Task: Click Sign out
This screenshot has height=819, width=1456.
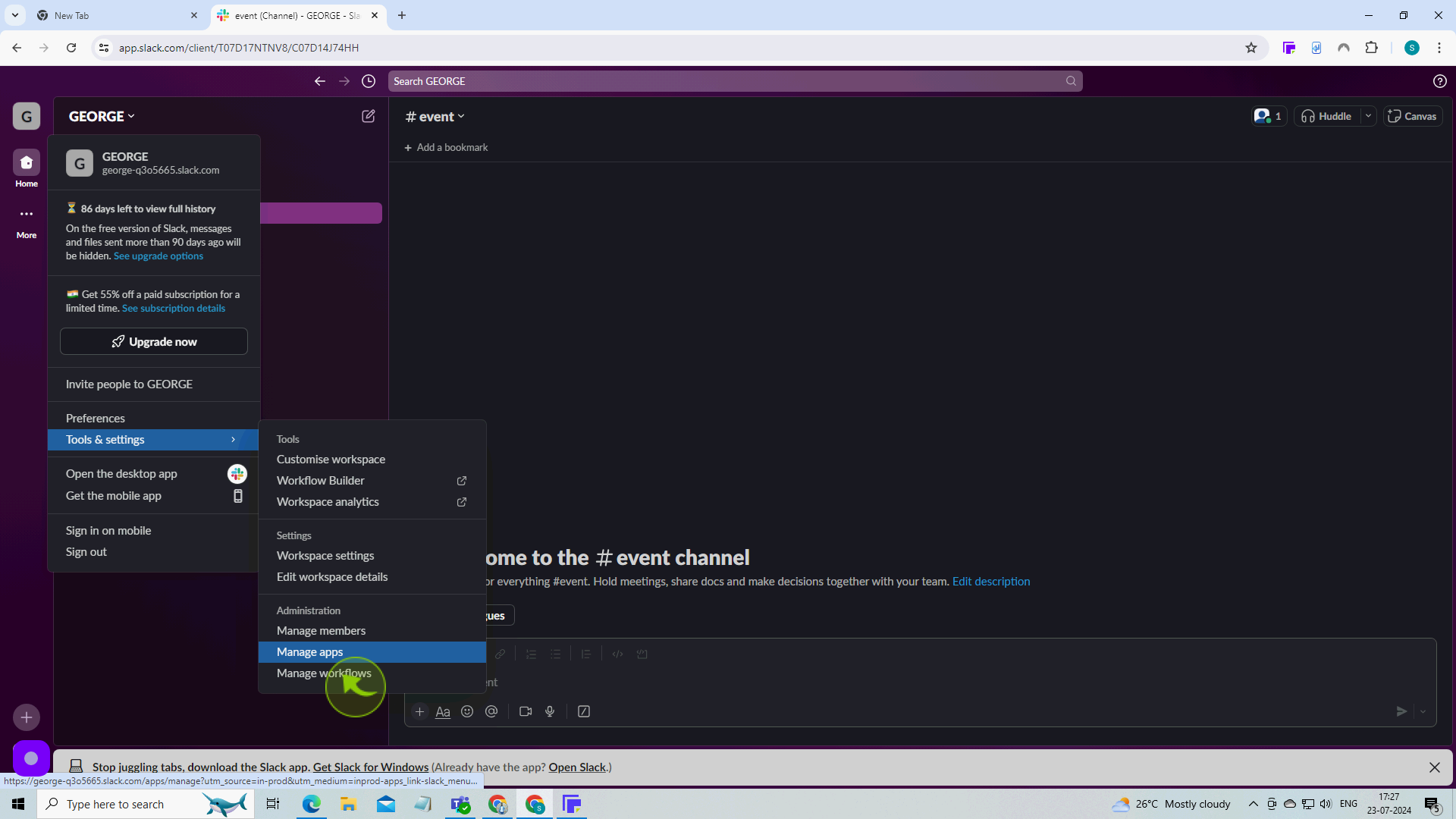Action: pyautogui.click(x=152, y=552)
